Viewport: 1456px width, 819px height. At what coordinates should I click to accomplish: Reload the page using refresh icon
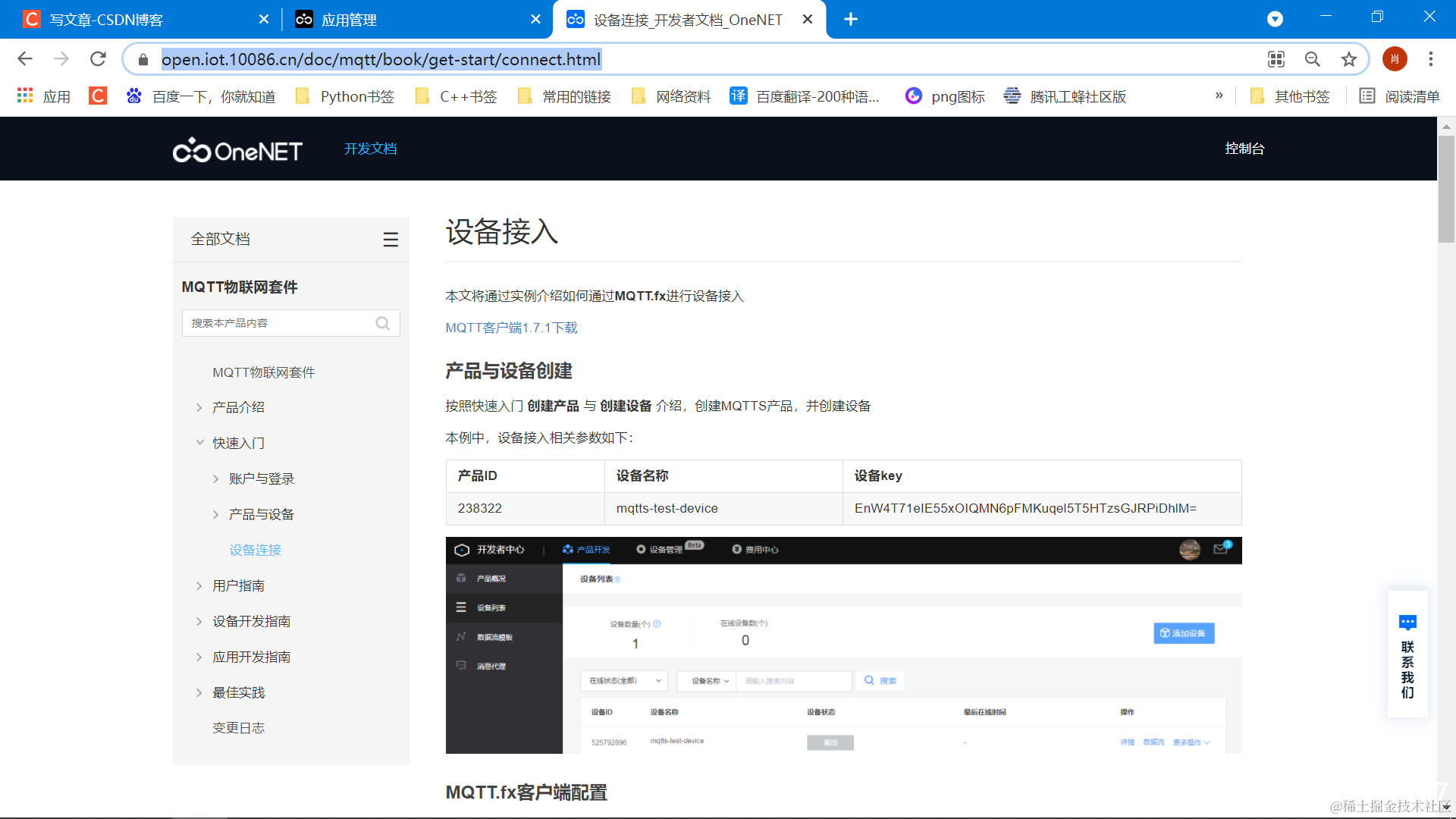click(98, 59)
